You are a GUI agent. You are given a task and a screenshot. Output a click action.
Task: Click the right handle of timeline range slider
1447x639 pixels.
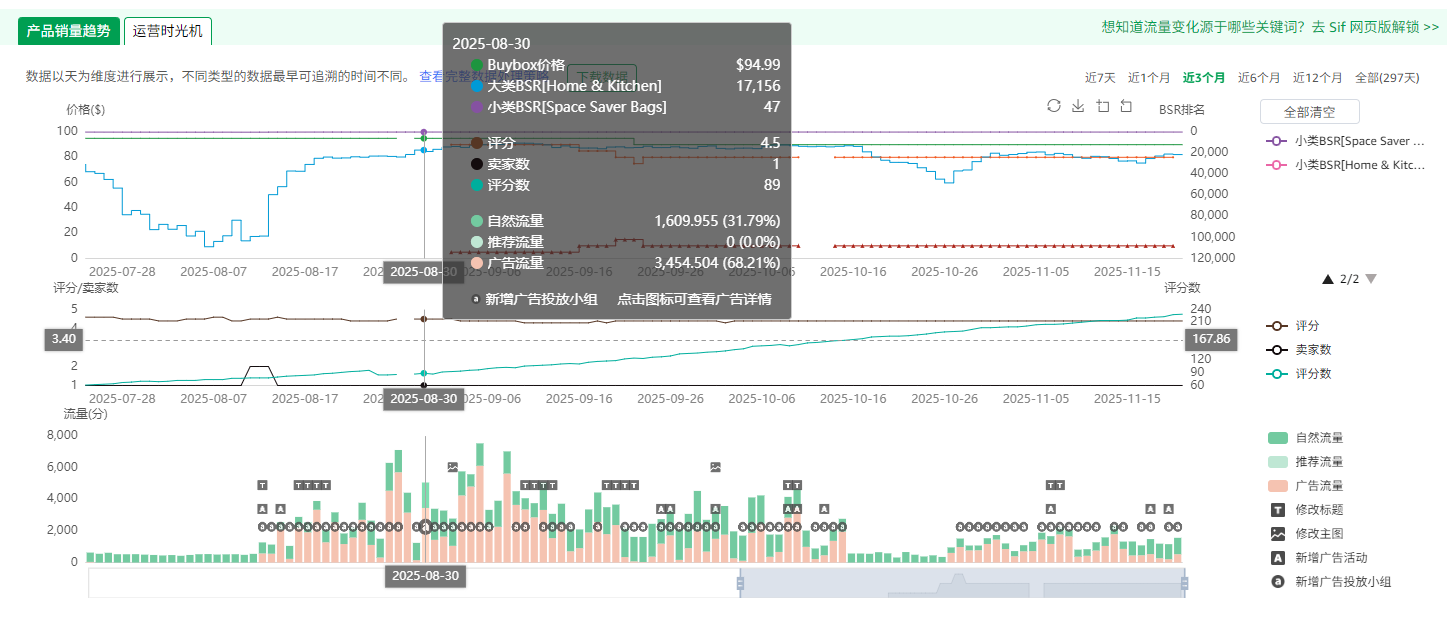[x=1185, y=583]
